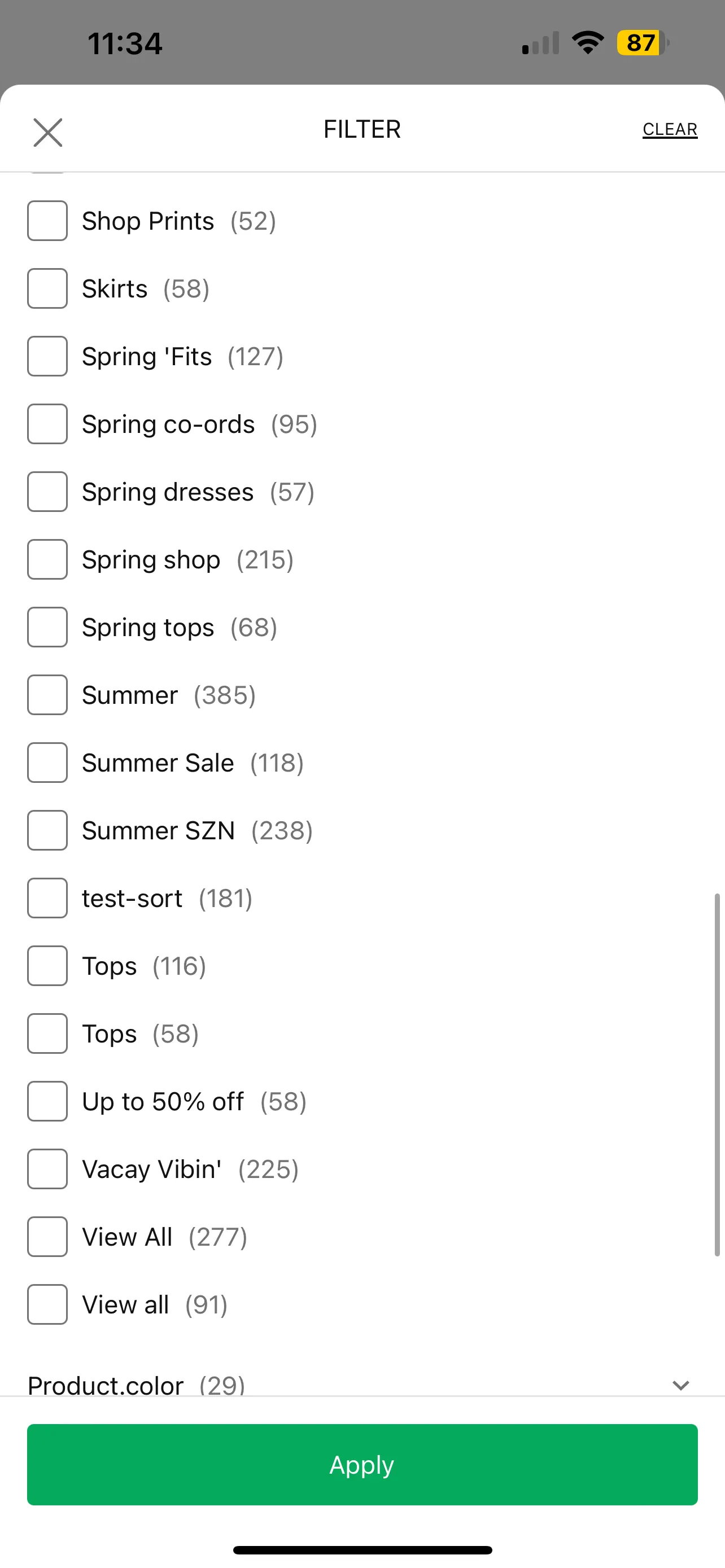Image resolution: width=725 pixels, height=1568 pixels.
Task: Enable the Vacay Vibin' checkbox
Action: click(47, 1169)
